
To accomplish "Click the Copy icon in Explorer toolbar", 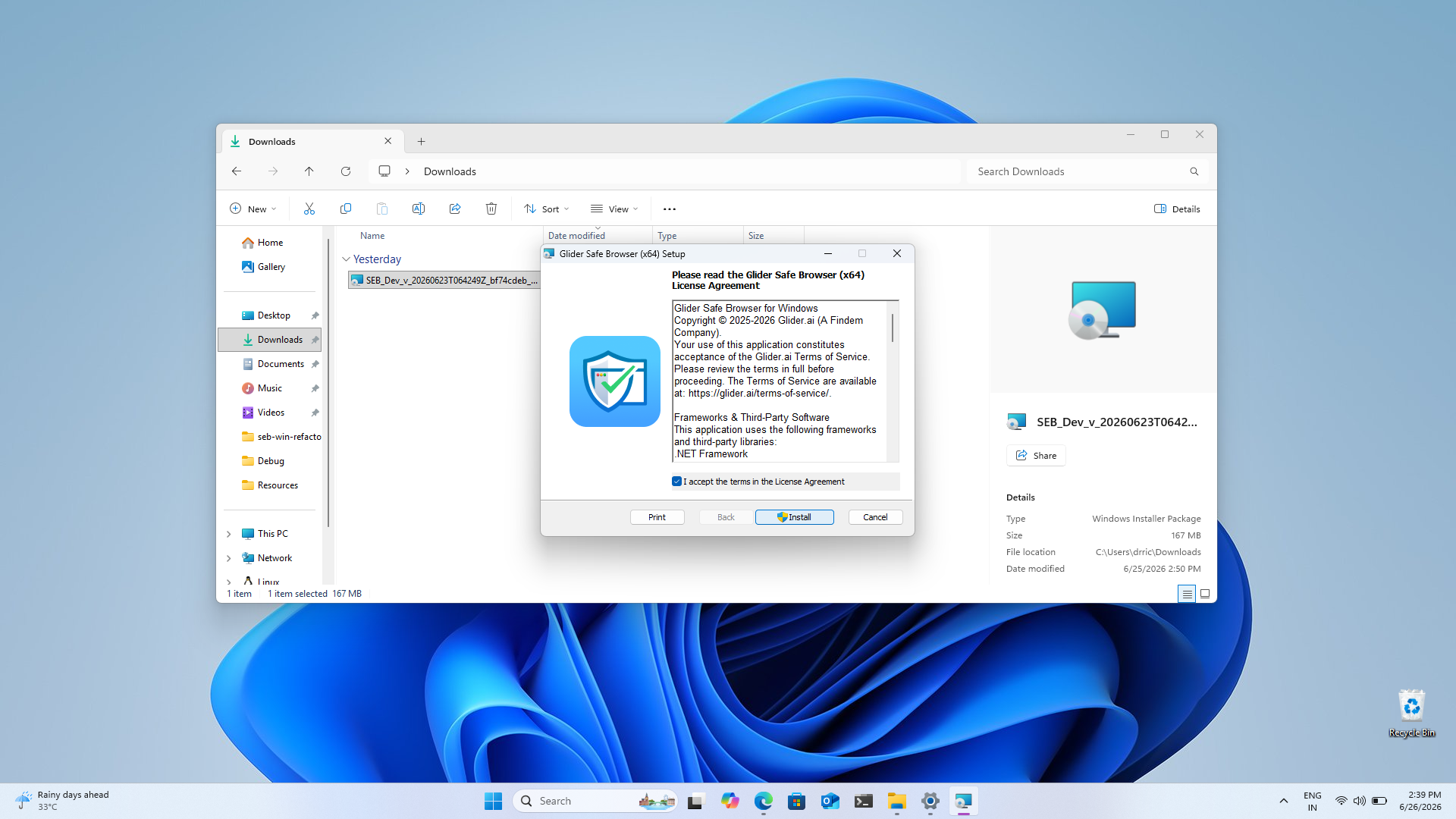I will (x=346, y=209).
